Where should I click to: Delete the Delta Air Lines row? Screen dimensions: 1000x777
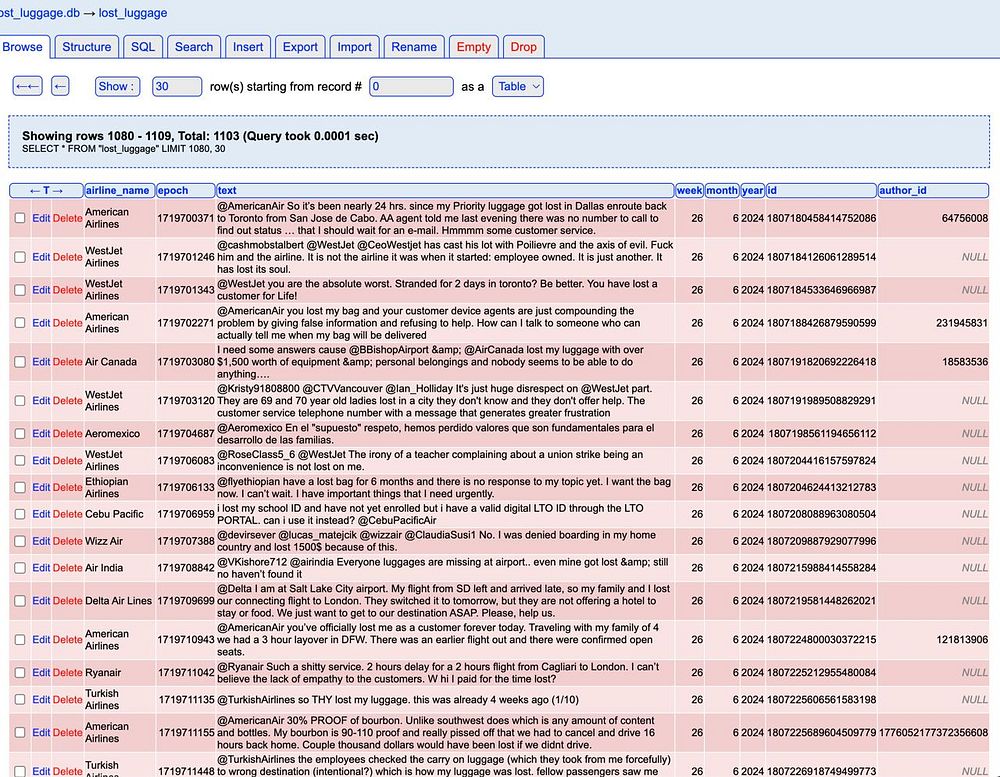(67, 601)
